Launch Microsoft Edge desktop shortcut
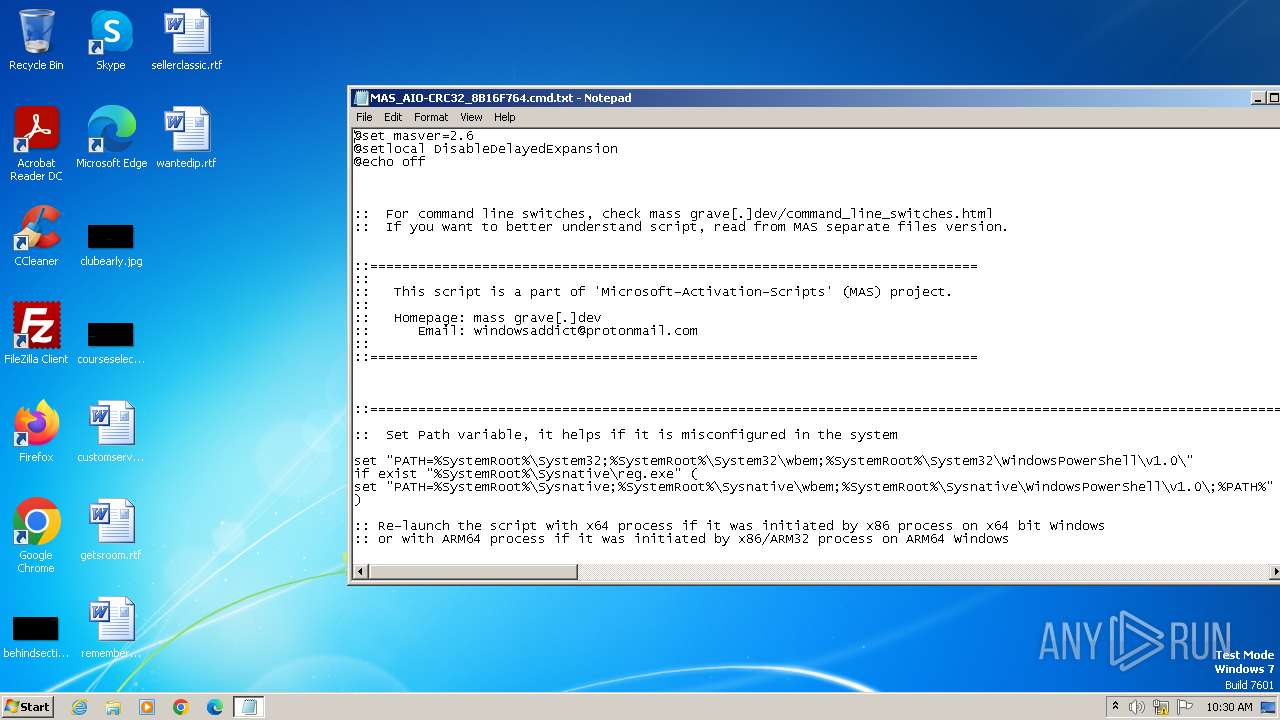The height and width of the screenshot is (720, 1280). click(x=111, y=138)
